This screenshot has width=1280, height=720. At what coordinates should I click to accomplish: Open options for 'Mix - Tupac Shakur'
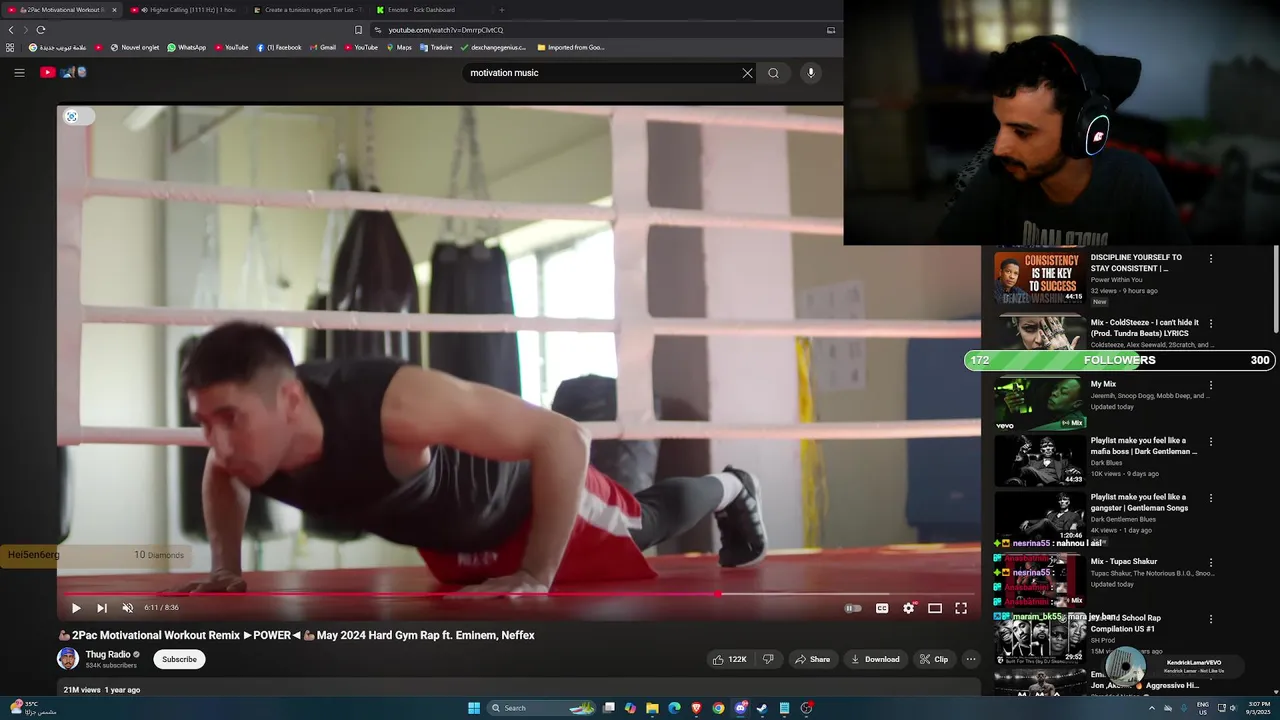1211,563
